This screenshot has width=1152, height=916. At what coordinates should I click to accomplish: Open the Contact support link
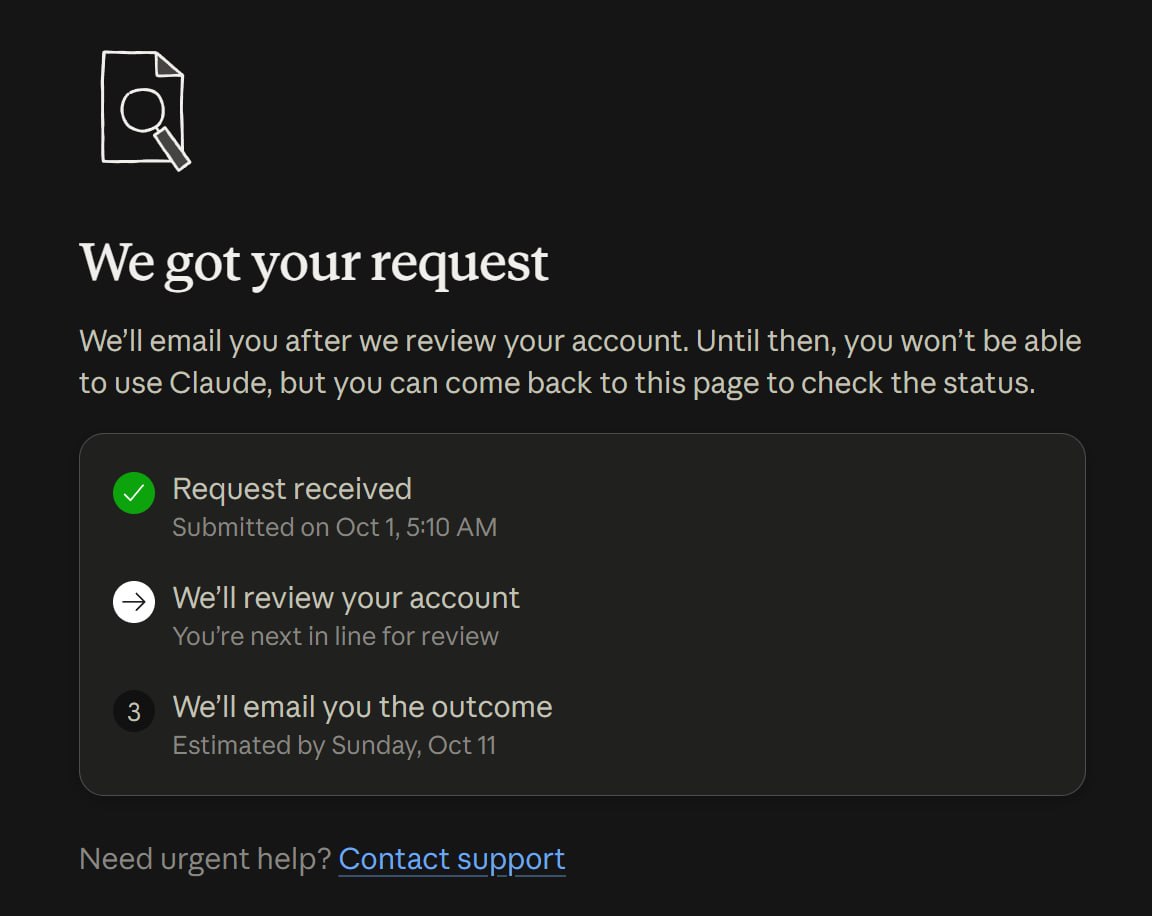tap(451, 859)
